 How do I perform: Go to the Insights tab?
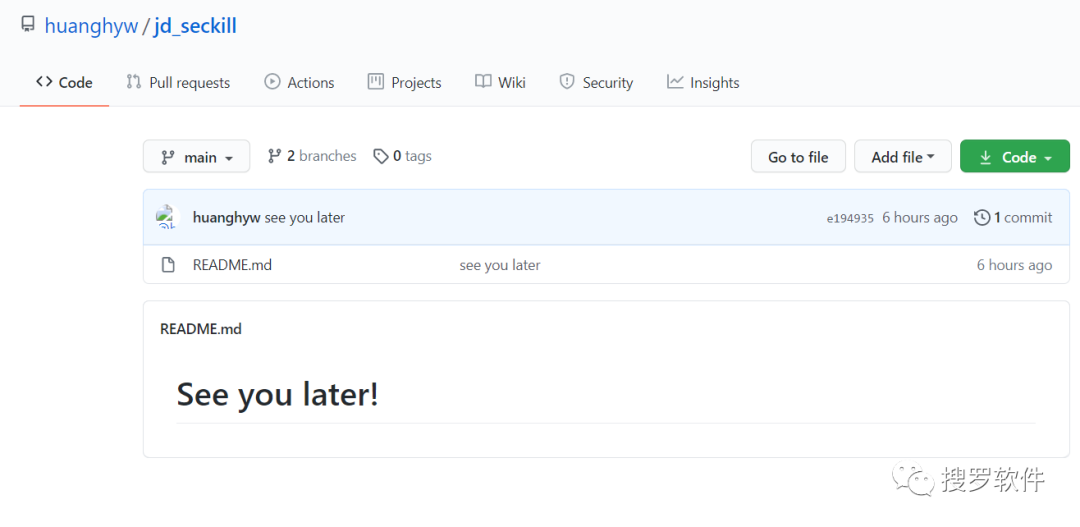point(703,83)
